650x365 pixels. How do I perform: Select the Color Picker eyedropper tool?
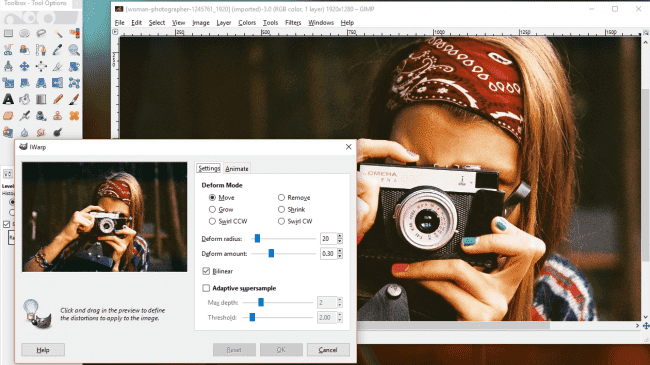point(57,50)
